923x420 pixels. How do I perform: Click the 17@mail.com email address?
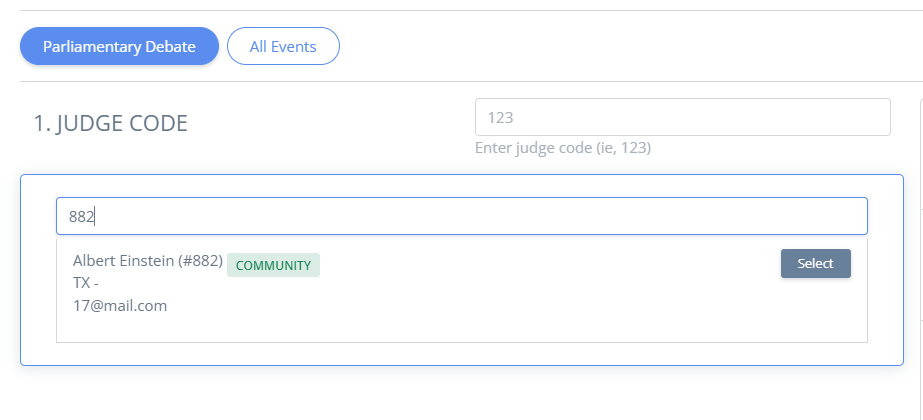pyautogui.click(x=120, y=306)
